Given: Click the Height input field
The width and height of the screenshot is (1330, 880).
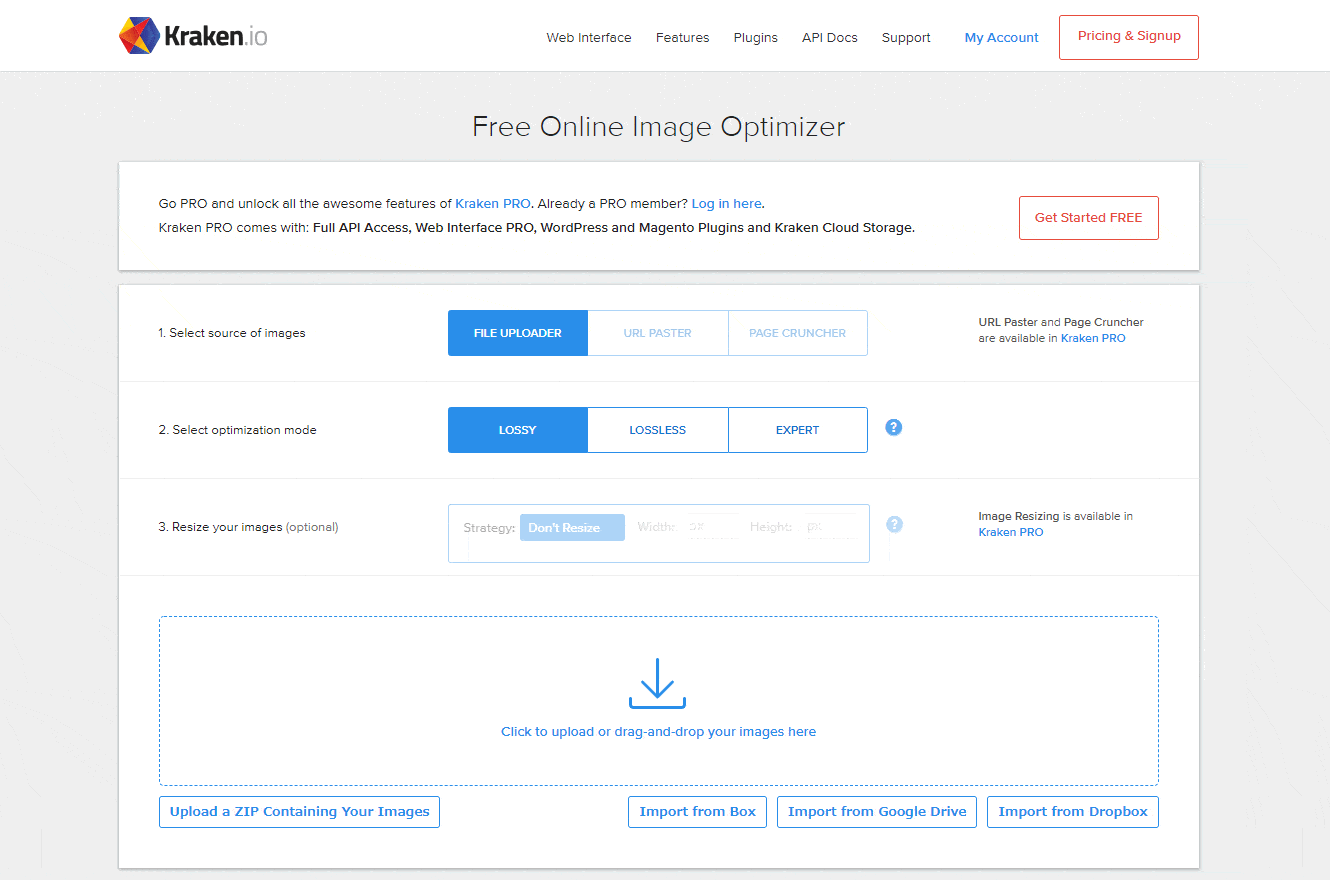Looking at the screenshot, I should (830, 527).
